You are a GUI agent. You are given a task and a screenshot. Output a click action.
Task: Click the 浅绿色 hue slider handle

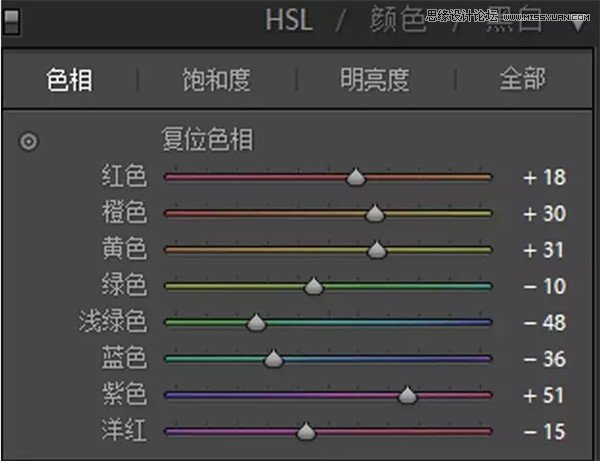point(256,323)
